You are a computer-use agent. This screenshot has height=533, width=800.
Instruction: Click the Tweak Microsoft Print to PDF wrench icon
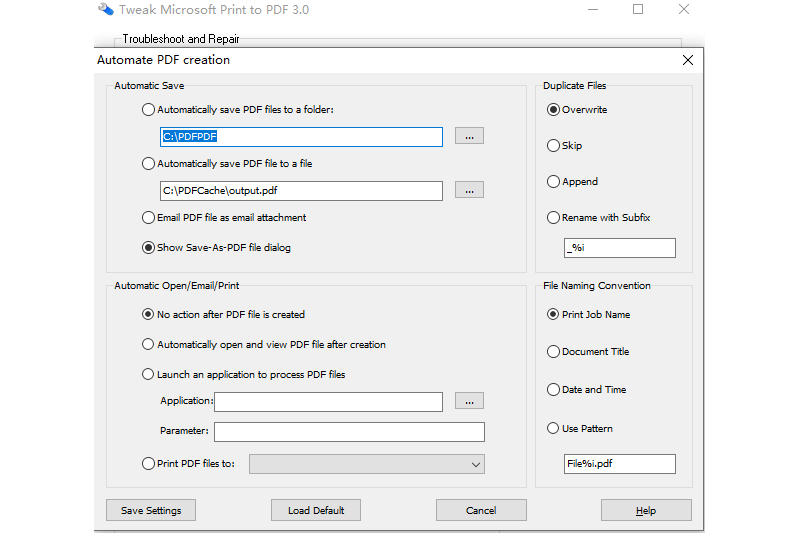tap(106, 9)
